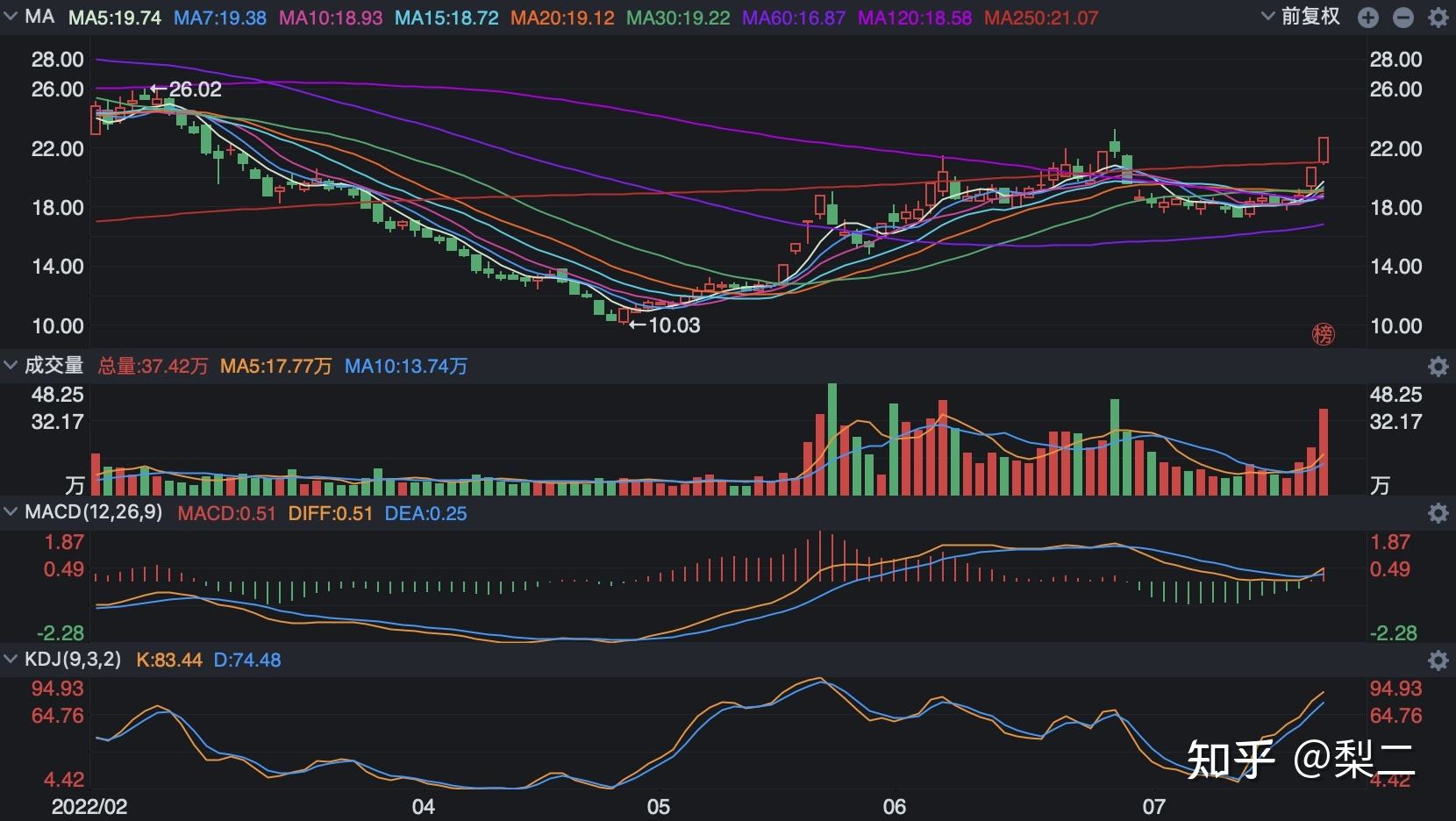Select the MA60:16.87 legend value
Image resolution: width=1456 pixels, height=821 pixels.
[x=794, y=18]
